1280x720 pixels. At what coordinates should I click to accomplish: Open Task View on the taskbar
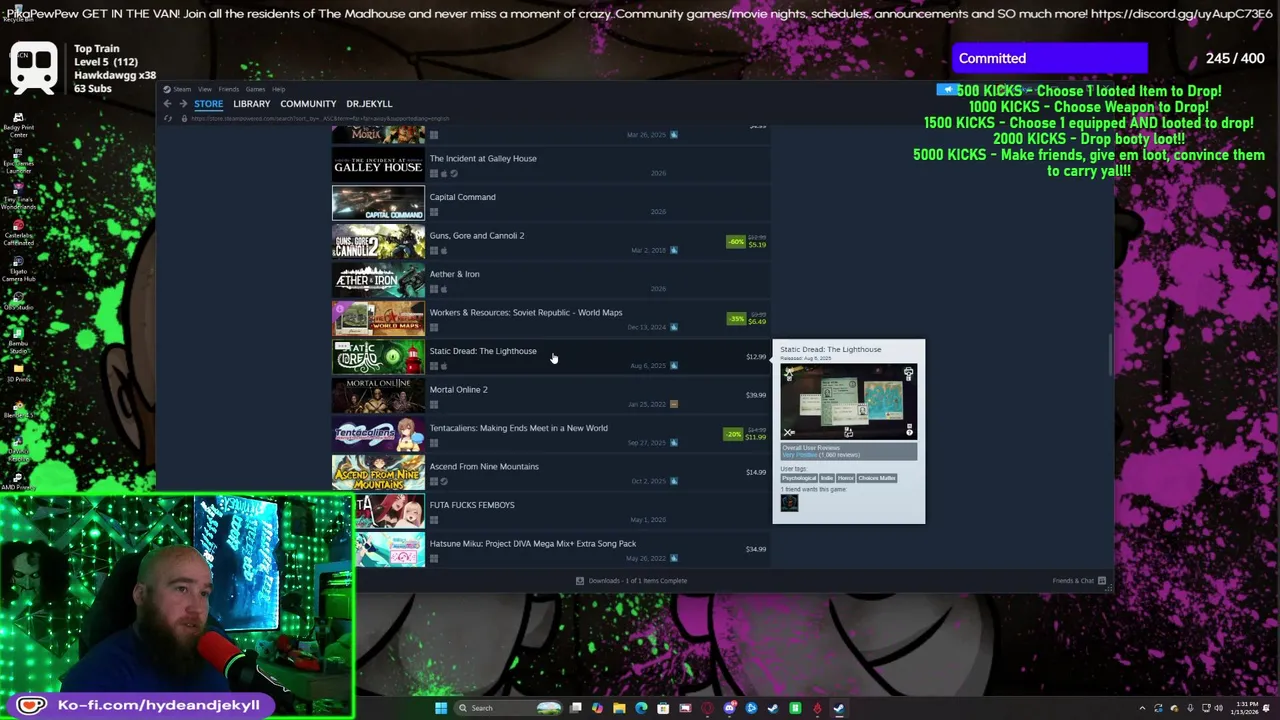click(x=576, y=708)
